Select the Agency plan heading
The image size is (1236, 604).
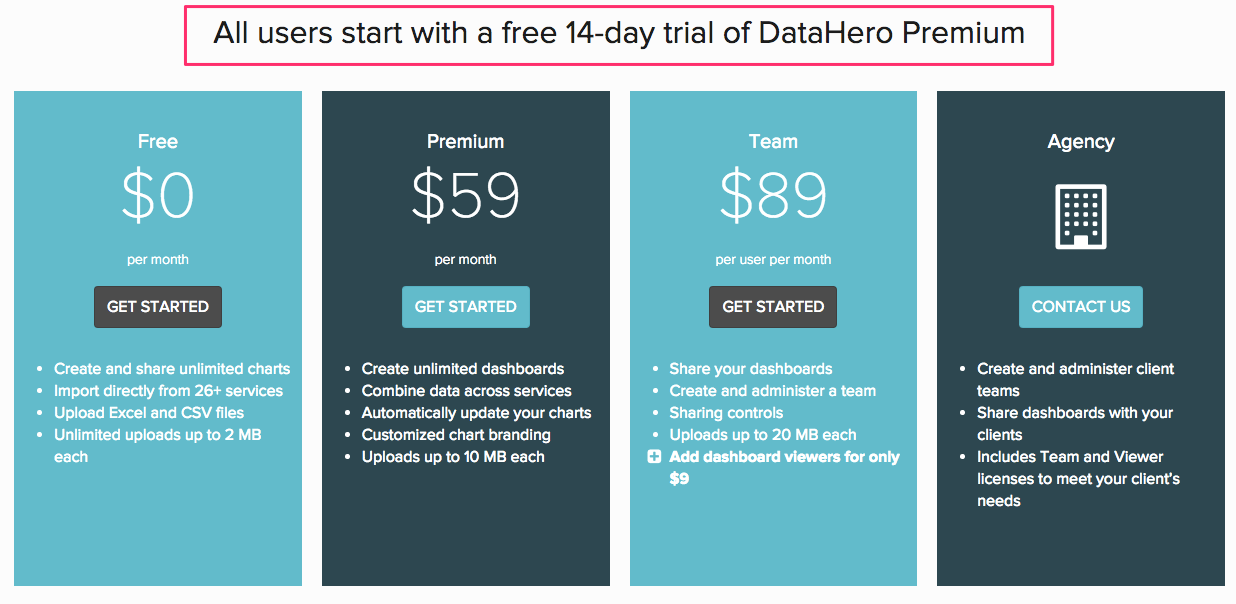(1081, 142)
